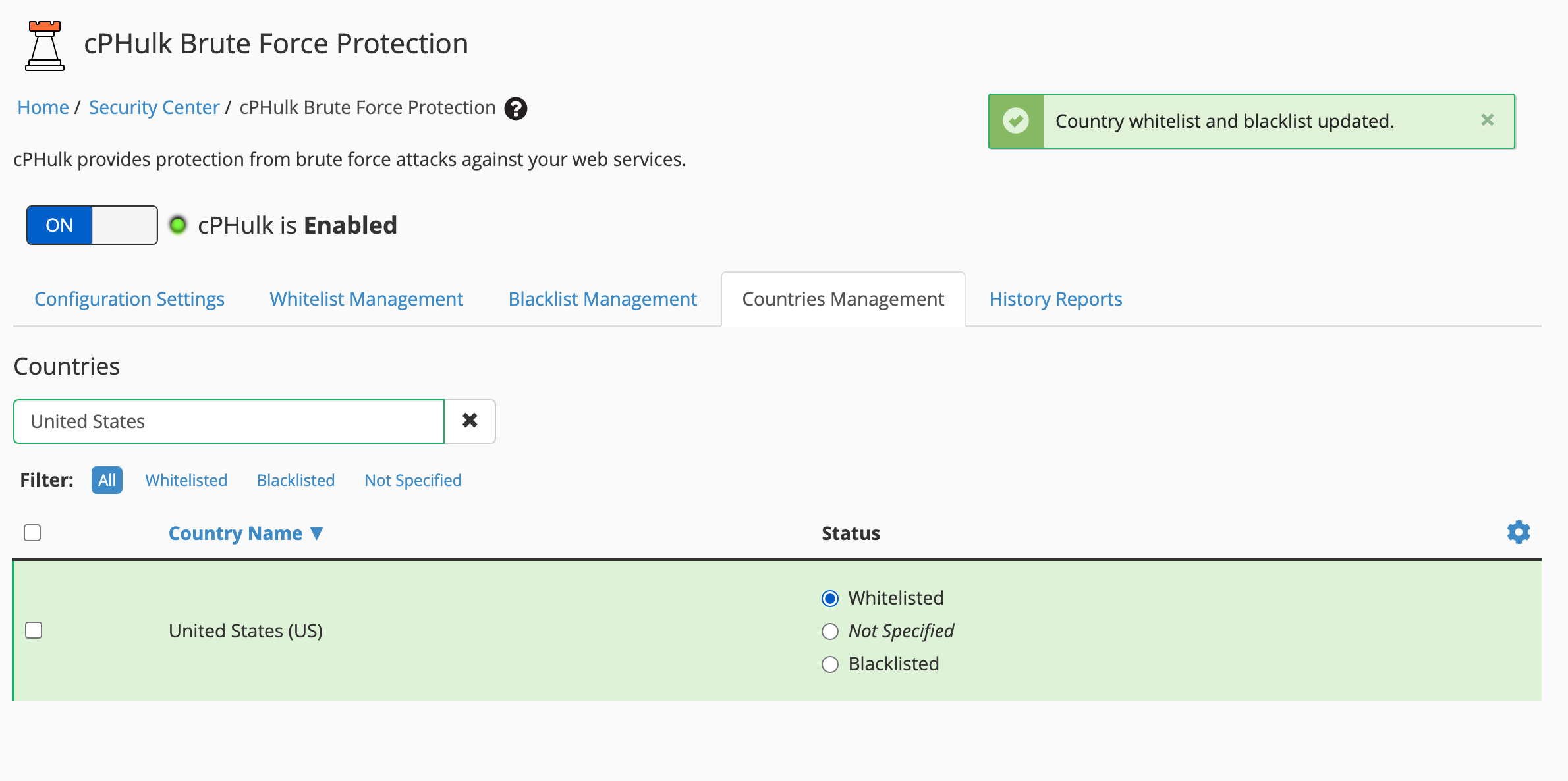Viewport: 1568px width, 781px height.
Task: Click the United States (US) row text
Action: click(x=246, y=631)
